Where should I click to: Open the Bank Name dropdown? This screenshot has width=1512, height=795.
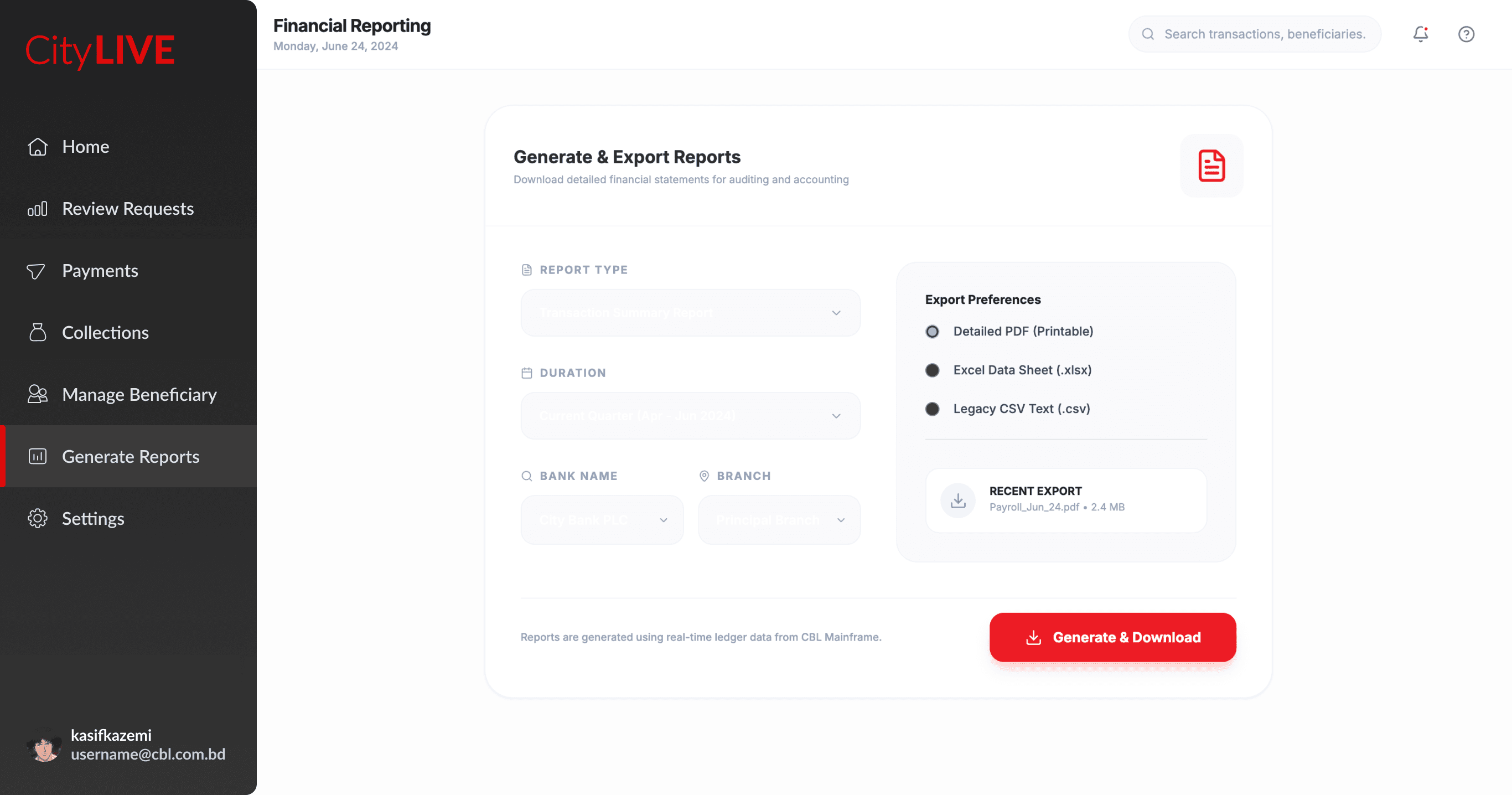pyautogui.click(x=602, y=520)
